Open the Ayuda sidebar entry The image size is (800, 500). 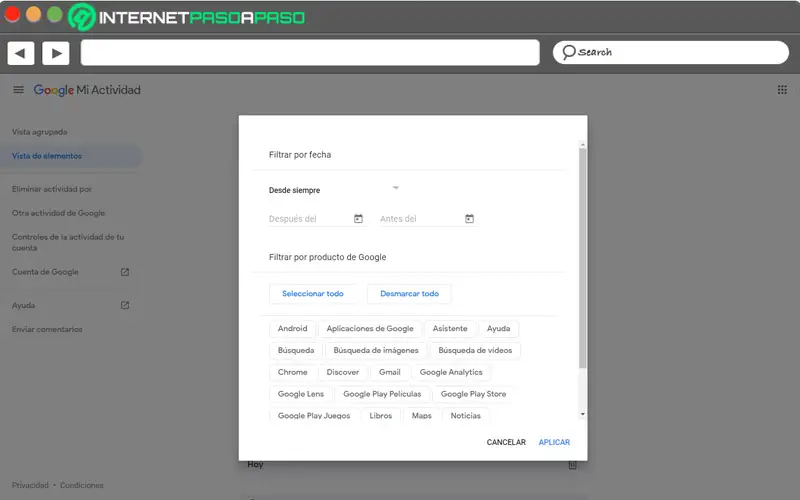click(x=23, y=306)
